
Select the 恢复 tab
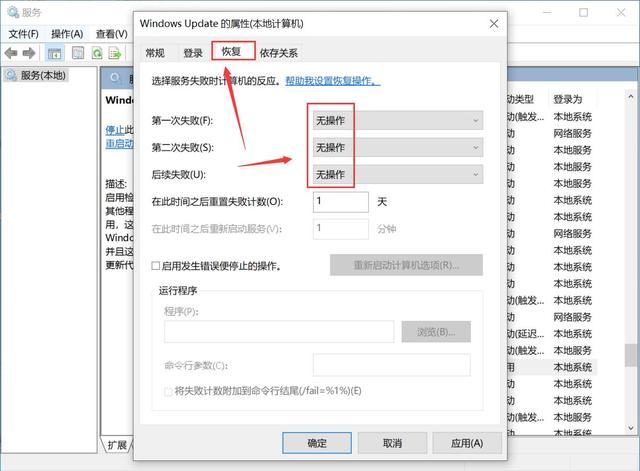coord(231,51)
